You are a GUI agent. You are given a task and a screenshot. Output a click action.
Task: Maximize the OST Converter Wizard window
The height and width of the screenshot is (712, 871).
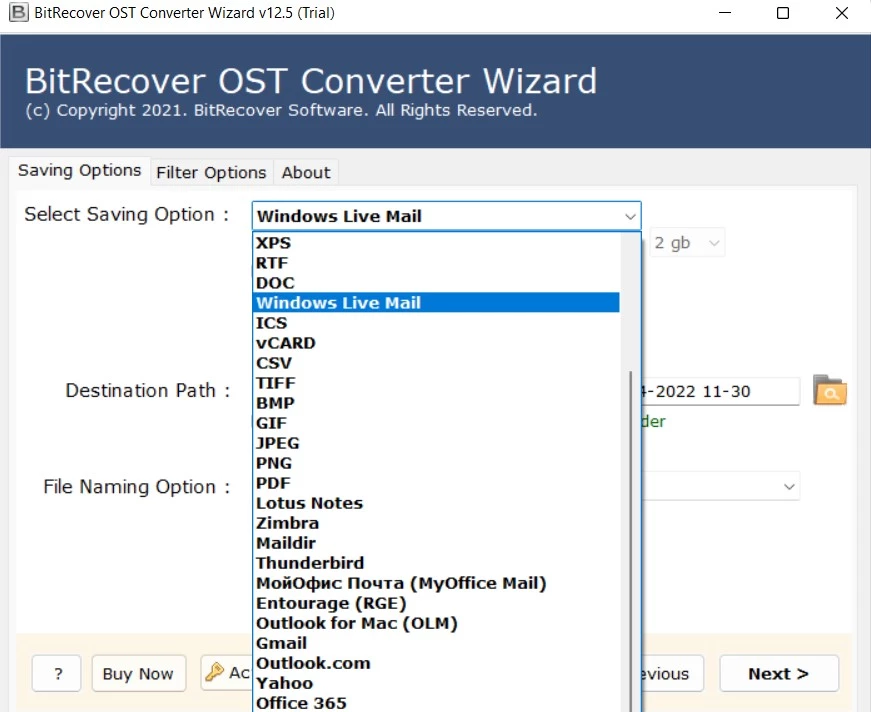point(783,13)
